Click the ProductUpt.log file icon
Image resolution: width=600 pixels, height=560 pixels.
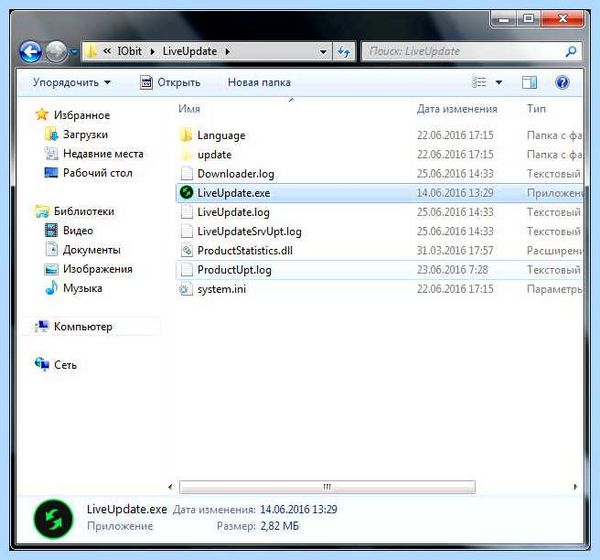tap(186, 269)
